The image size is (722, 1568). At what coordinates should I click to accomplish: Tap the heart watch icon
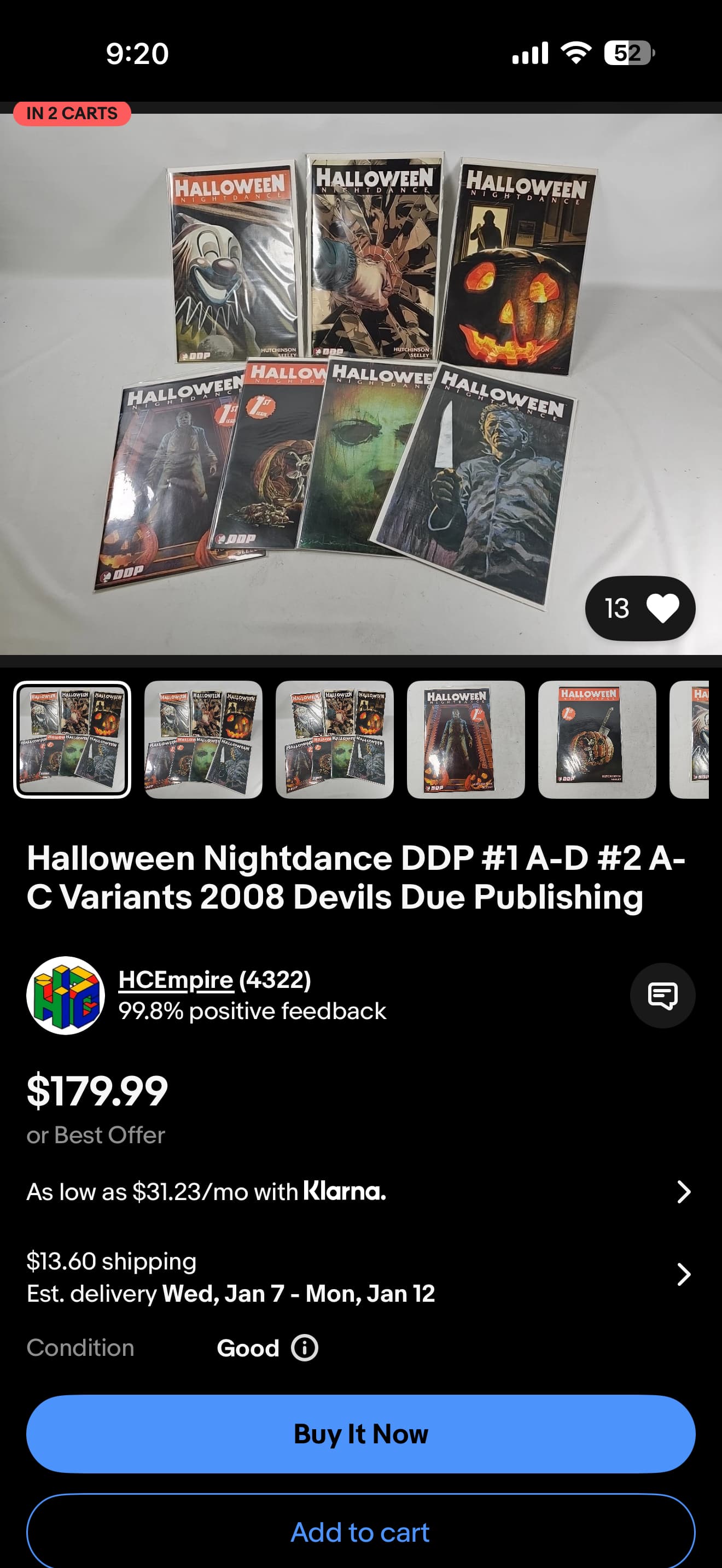(662, 608)
